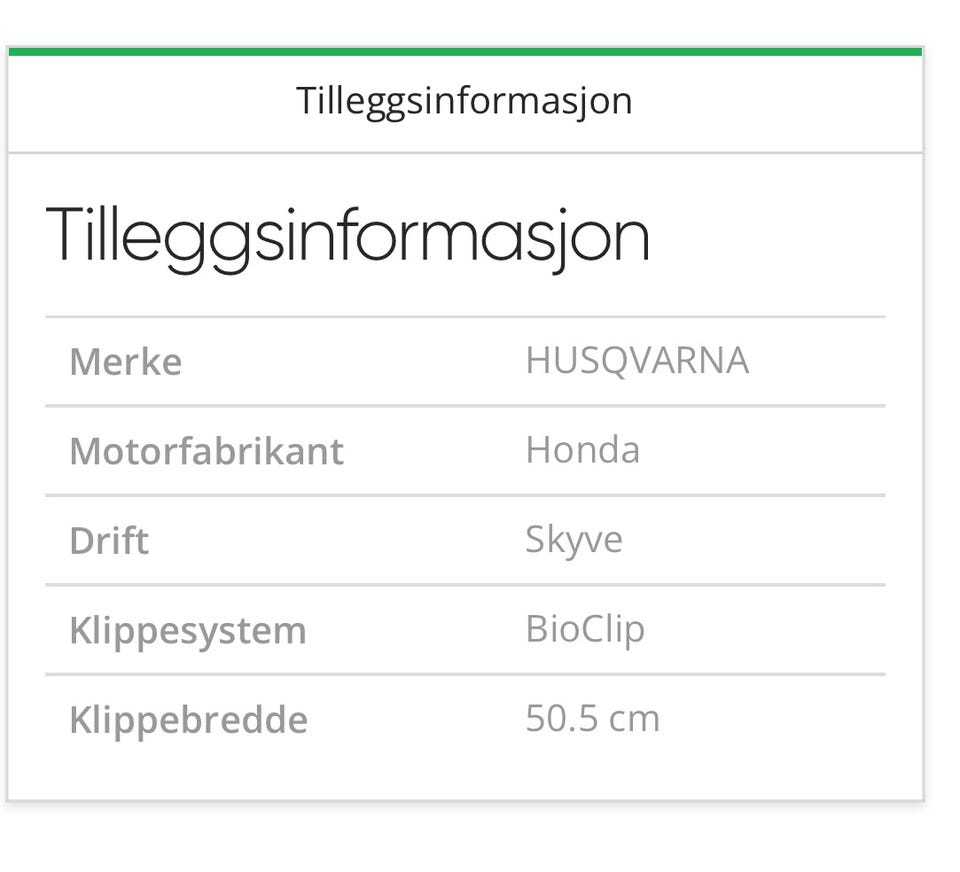Click the Honda value

click(x=582, y=450)
